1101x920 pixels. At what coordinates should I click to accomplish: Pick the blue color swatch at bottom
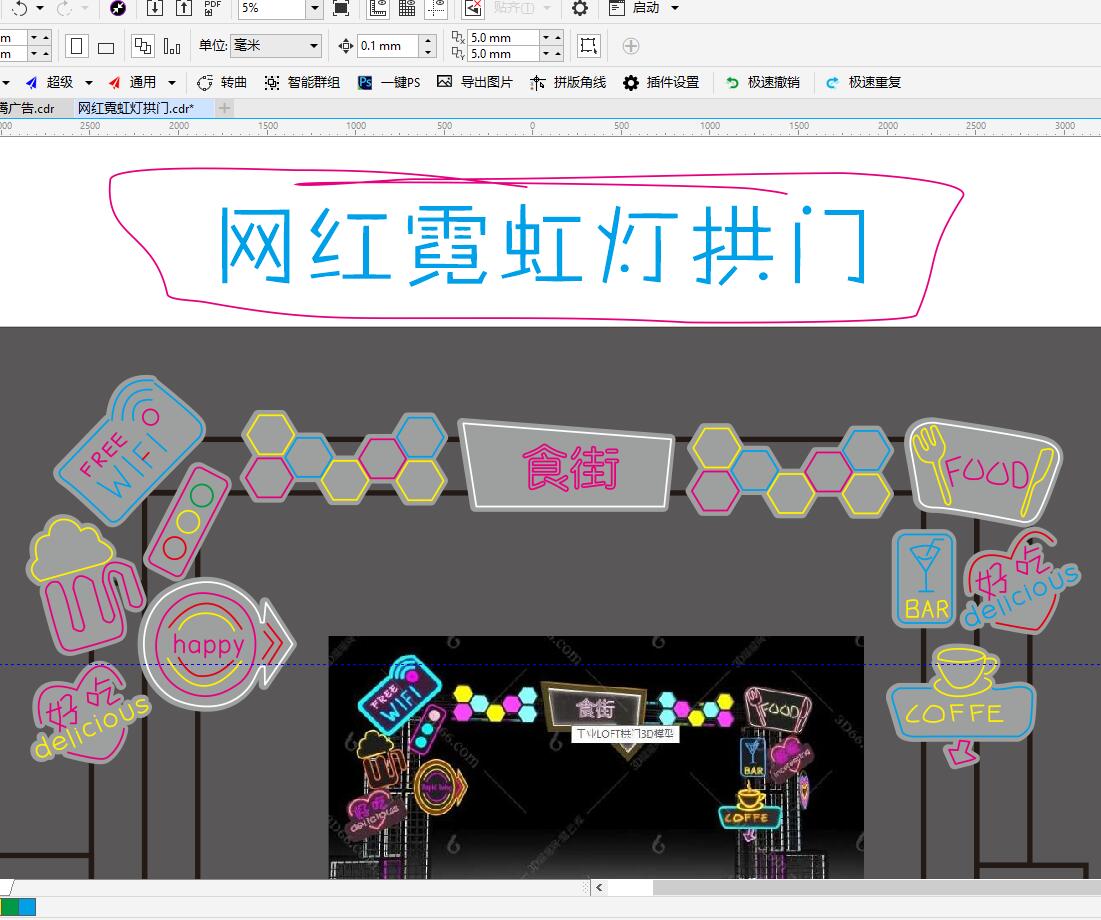27,907
